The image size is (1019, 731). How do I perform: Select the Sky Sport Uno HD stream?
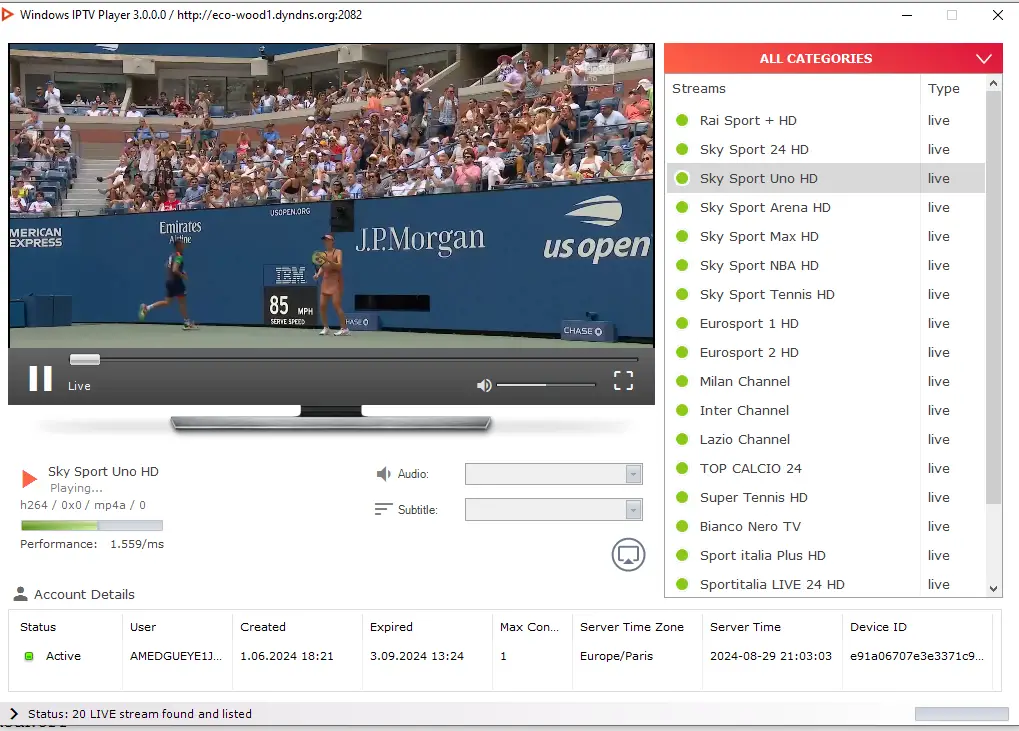[x=825, y=179]
